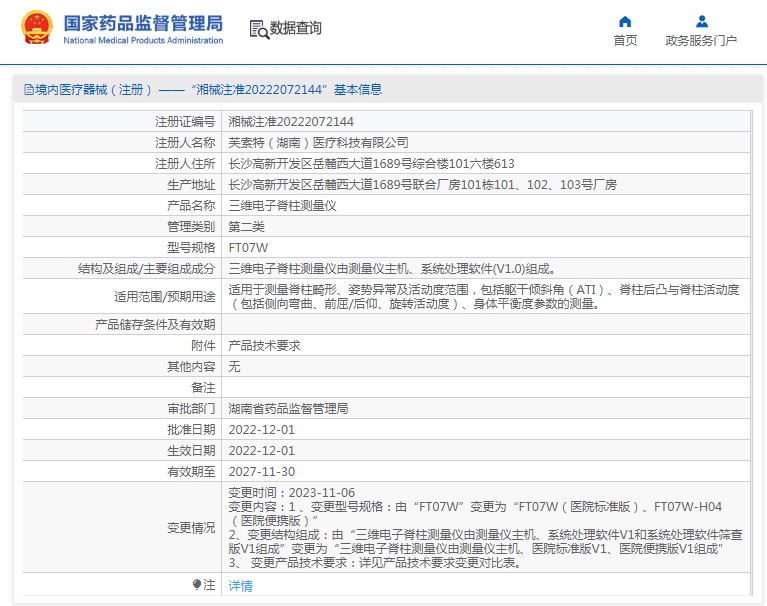Click the 注册人住所 address value
This screenshot has width=767, height=606.
(371, 163)
